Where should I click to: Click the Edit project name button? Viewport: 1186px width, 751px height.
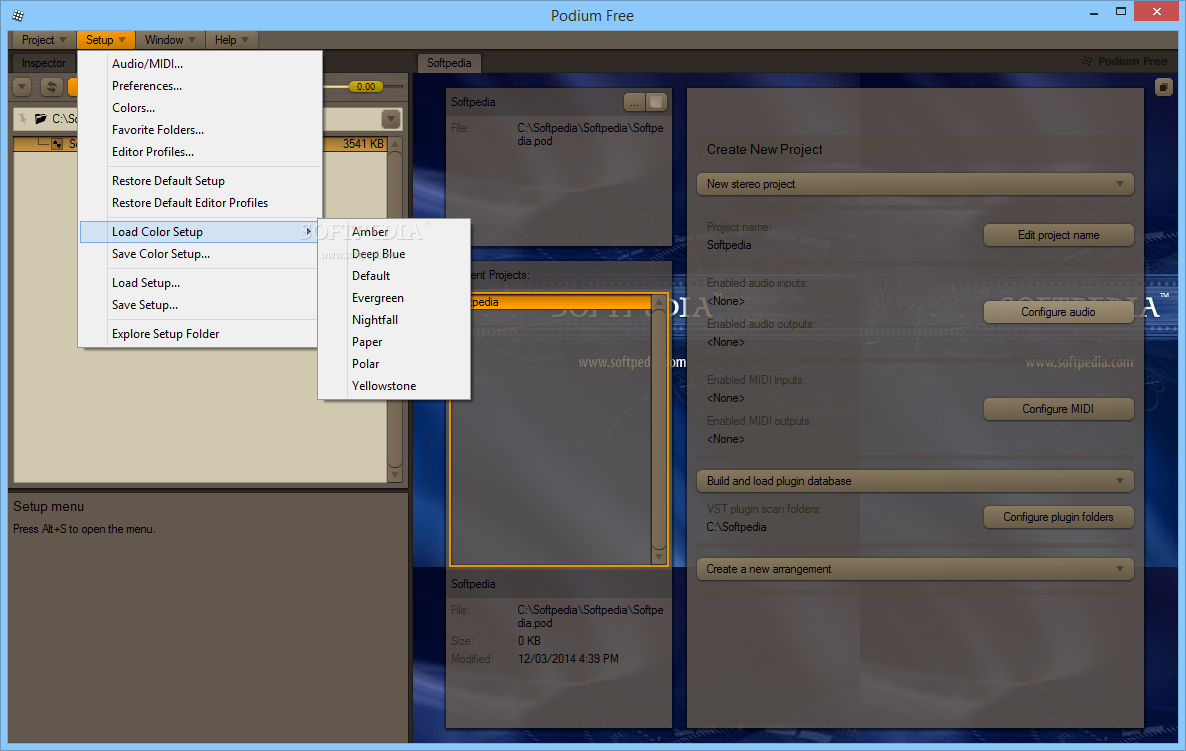coord(1058,235)
